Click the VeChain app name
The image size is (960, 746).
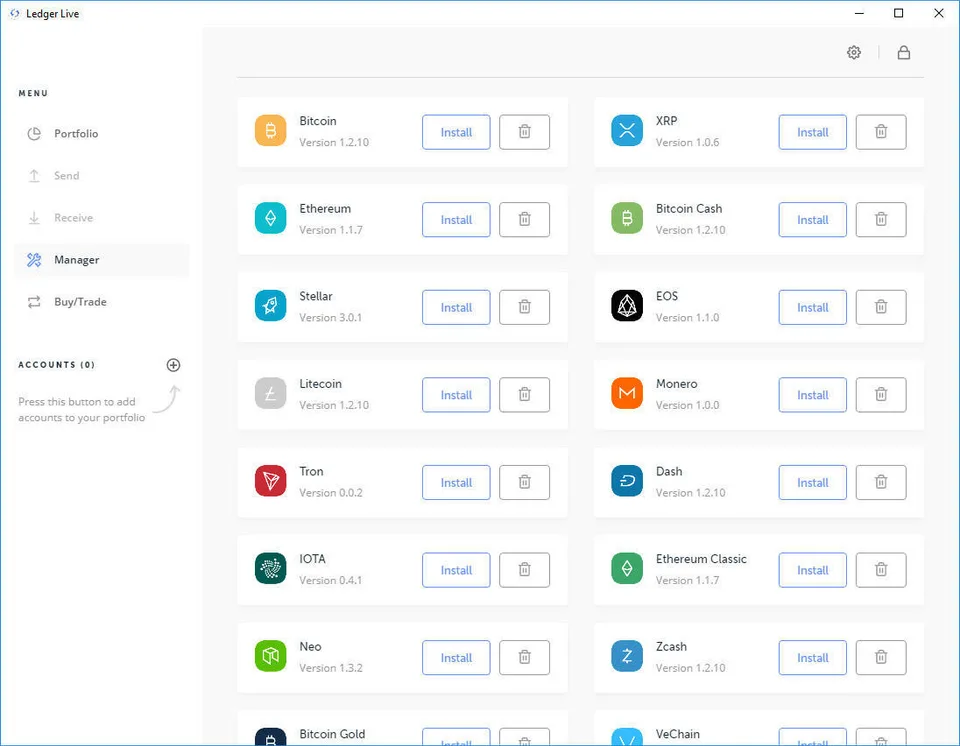pyautogui.click(x=677, y=734)
